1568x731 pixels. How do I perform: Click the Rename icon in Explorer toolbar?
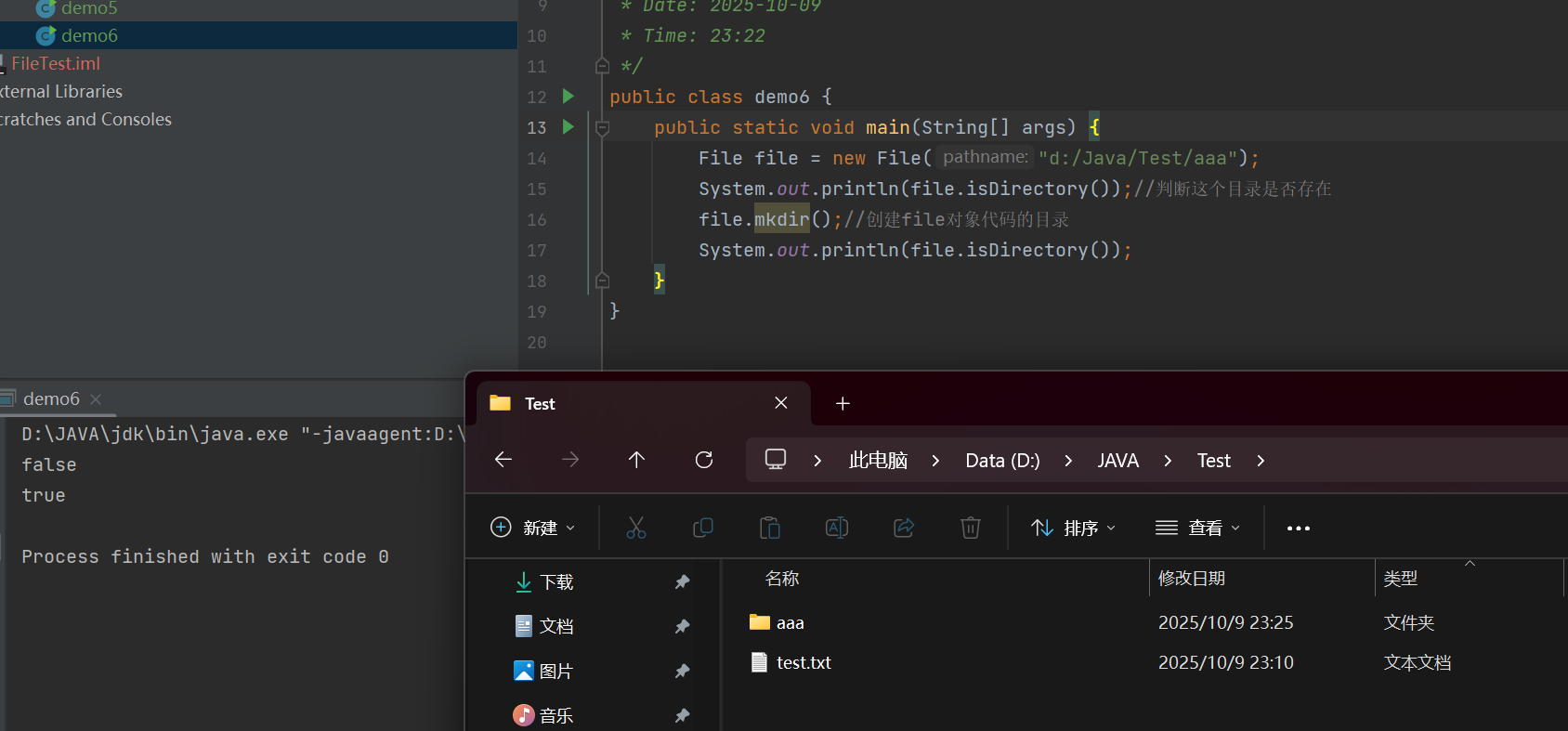click(837, 528)
